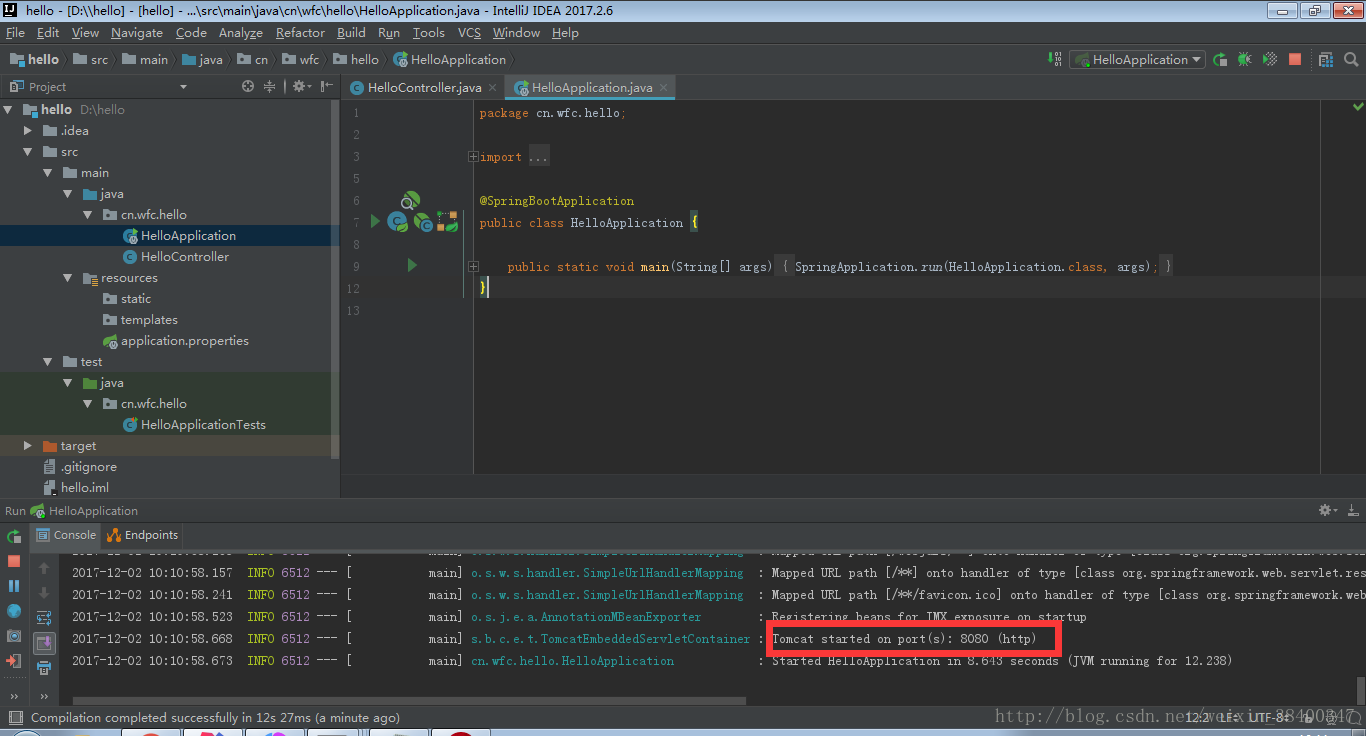Viewport: 1366px width, 736px height.
Task: Stop the application using top toolbar stop
Action: point(1295,60)
